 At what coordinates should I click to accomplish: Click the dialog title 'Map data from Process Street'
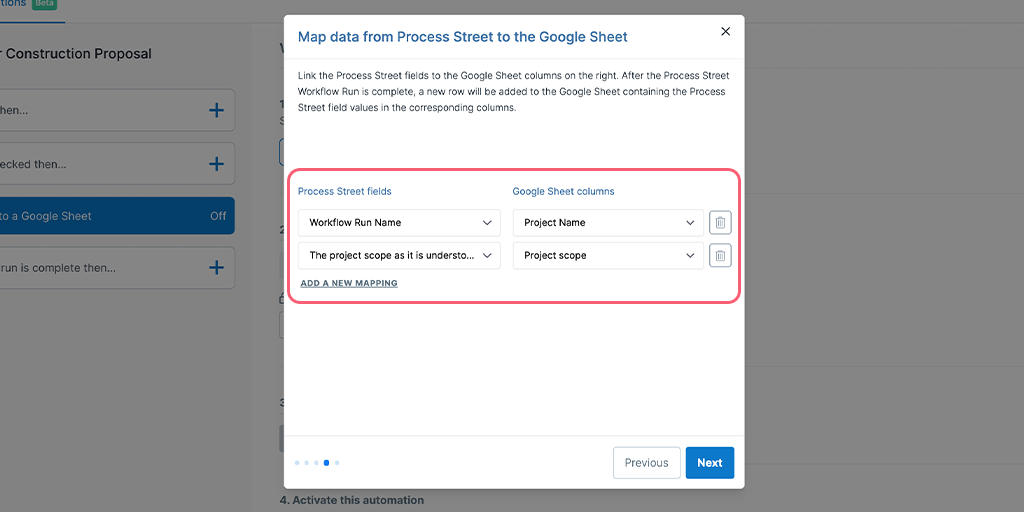(462, 37)
